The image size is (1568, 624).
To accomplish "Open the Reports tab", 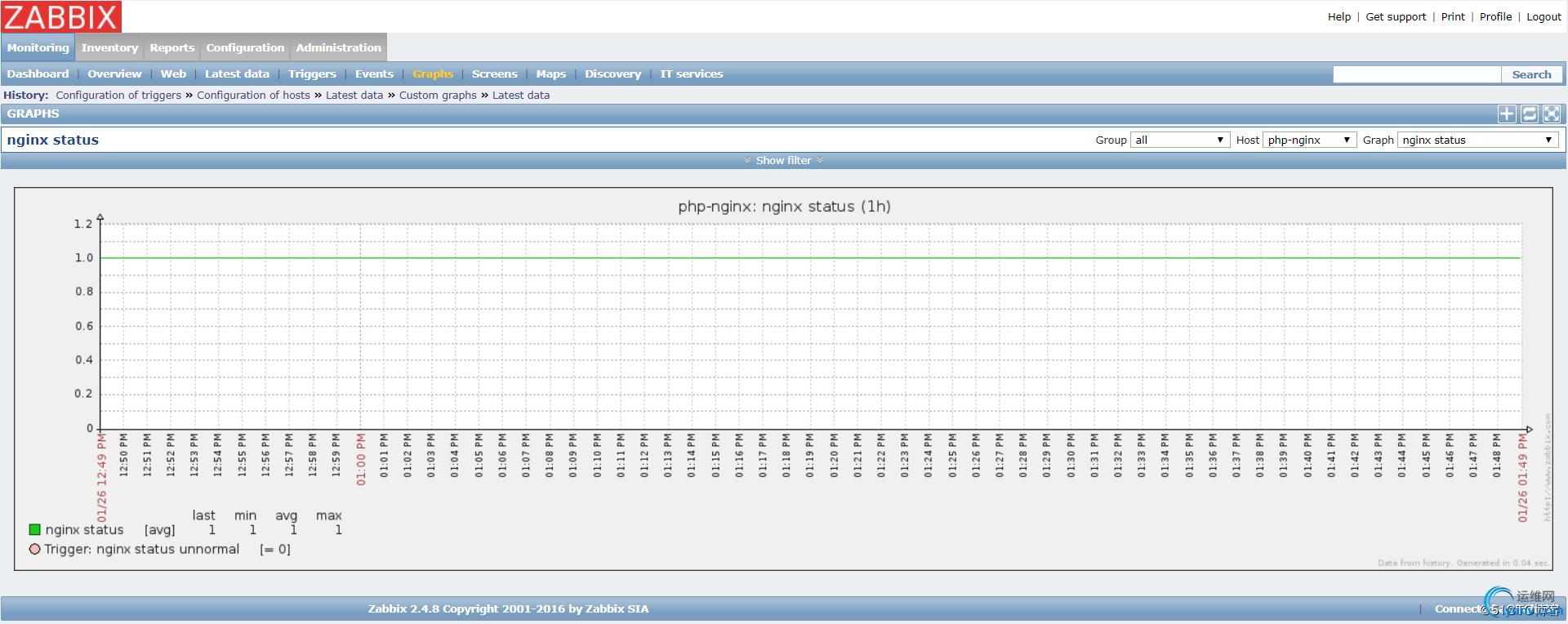I will pos(172,48).
